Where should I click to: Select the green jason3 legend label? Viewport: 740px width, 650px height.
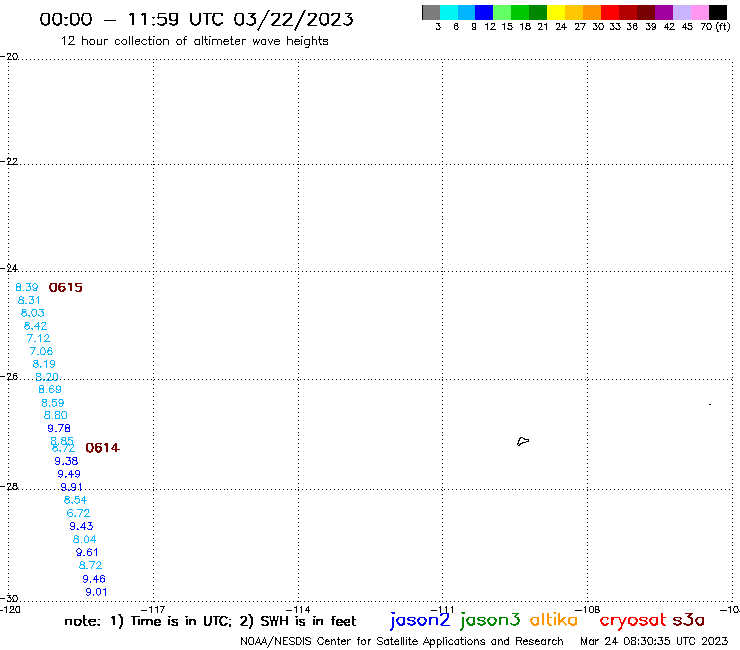pyautogui.click(x=490, y=620)
